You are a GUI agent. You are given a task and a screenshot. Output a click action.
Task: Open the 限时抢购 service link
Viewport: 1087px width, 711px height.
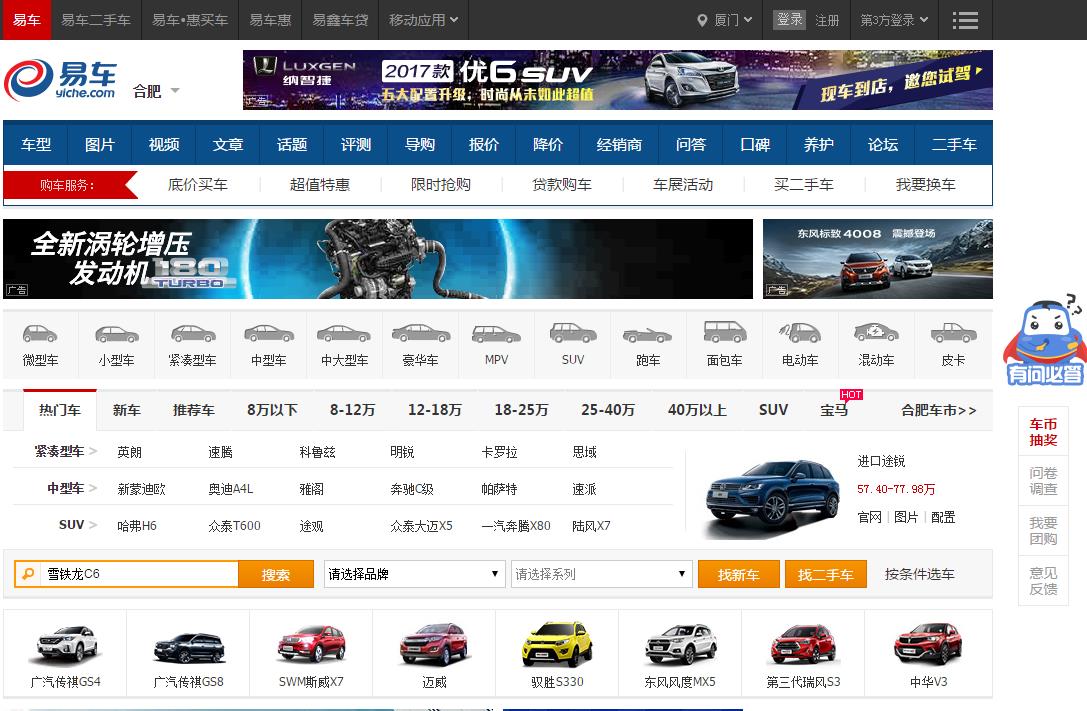[x=441, y=184]
